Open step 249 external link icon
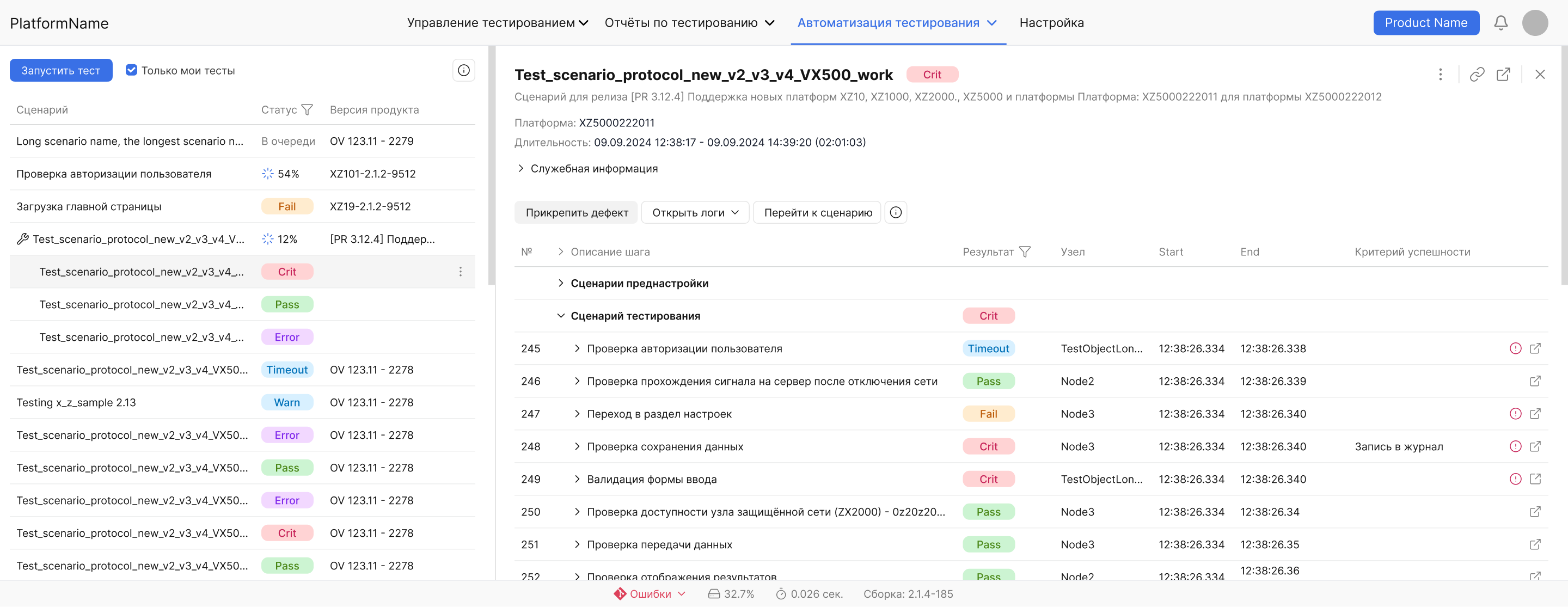This screenshot has width=1568, height=607. (x=1535, y=480)
